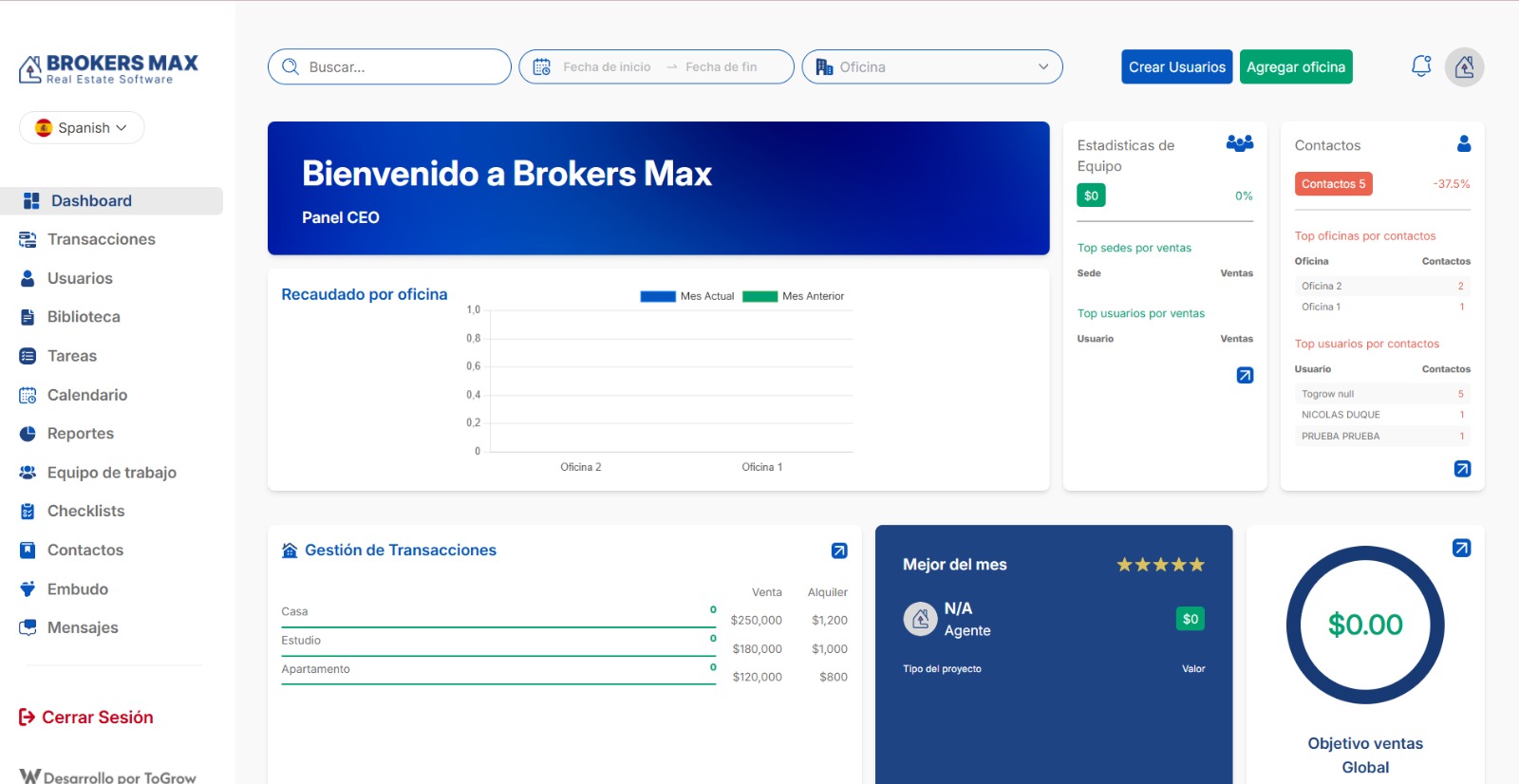Click the Fecha de fin date field
The width and height of the screenshot is (1519, 784).
coord(722,67)
